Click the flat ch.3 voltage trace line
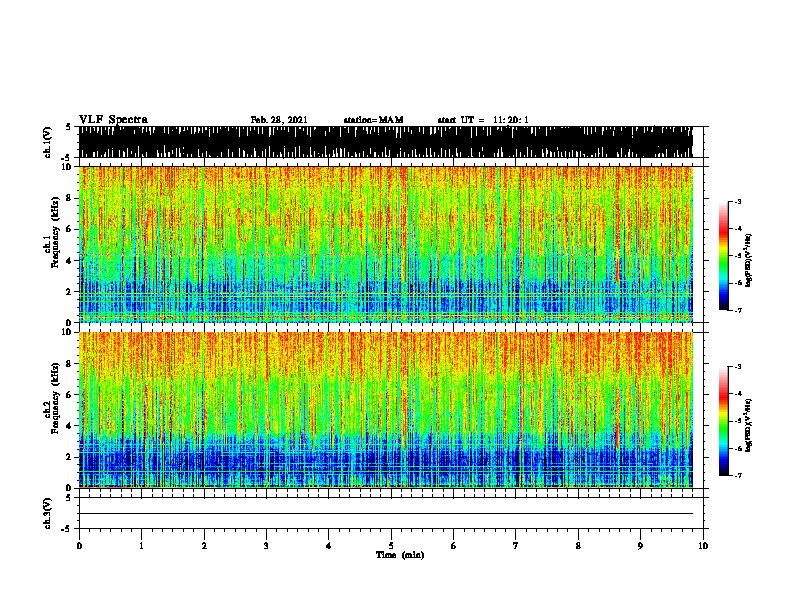Screen dimensions: 792x612 385,514
